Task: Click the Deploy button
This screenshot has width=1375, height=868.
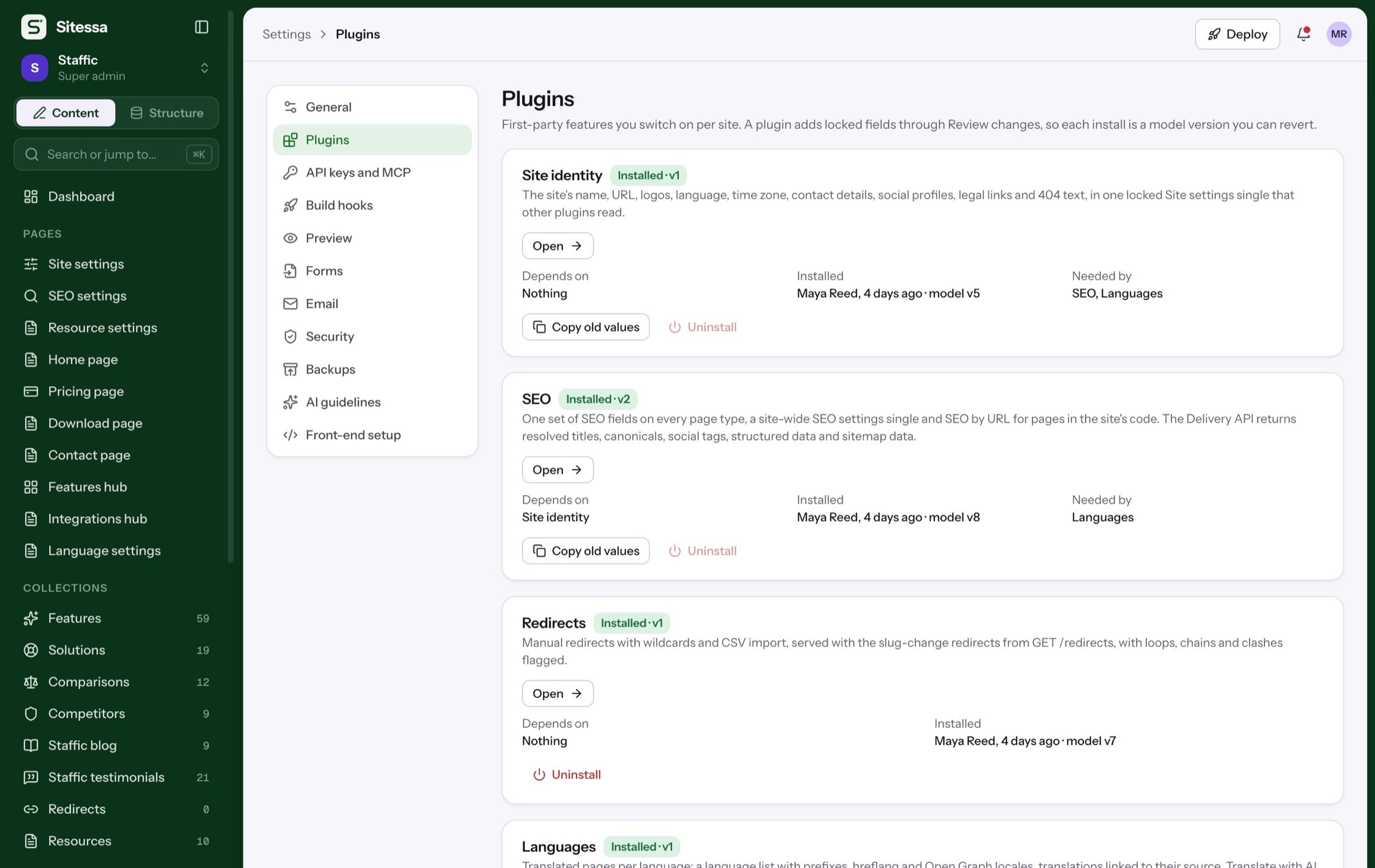Action: tap(1237, 34)
